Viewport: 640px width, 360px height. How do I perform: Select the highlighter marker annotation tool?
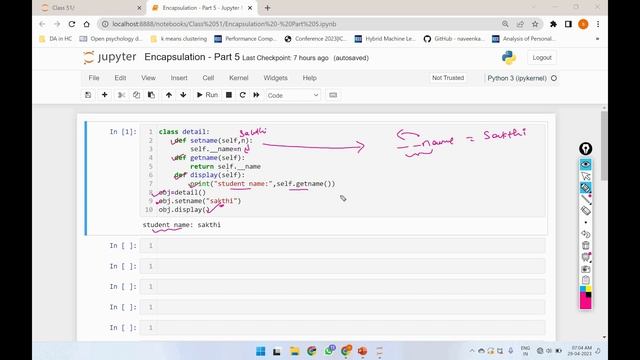[586, 188]
